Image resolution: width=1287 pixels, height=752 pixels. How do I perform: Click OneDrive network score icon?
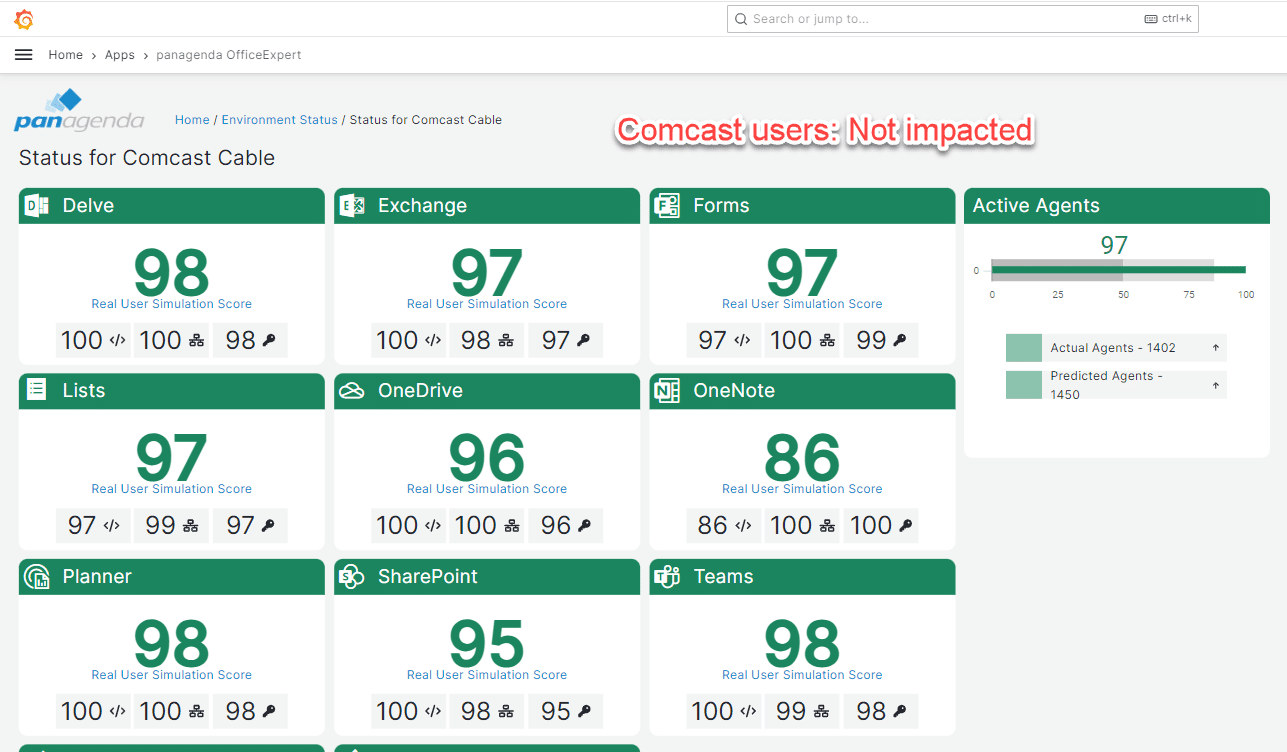click(512, 525)
